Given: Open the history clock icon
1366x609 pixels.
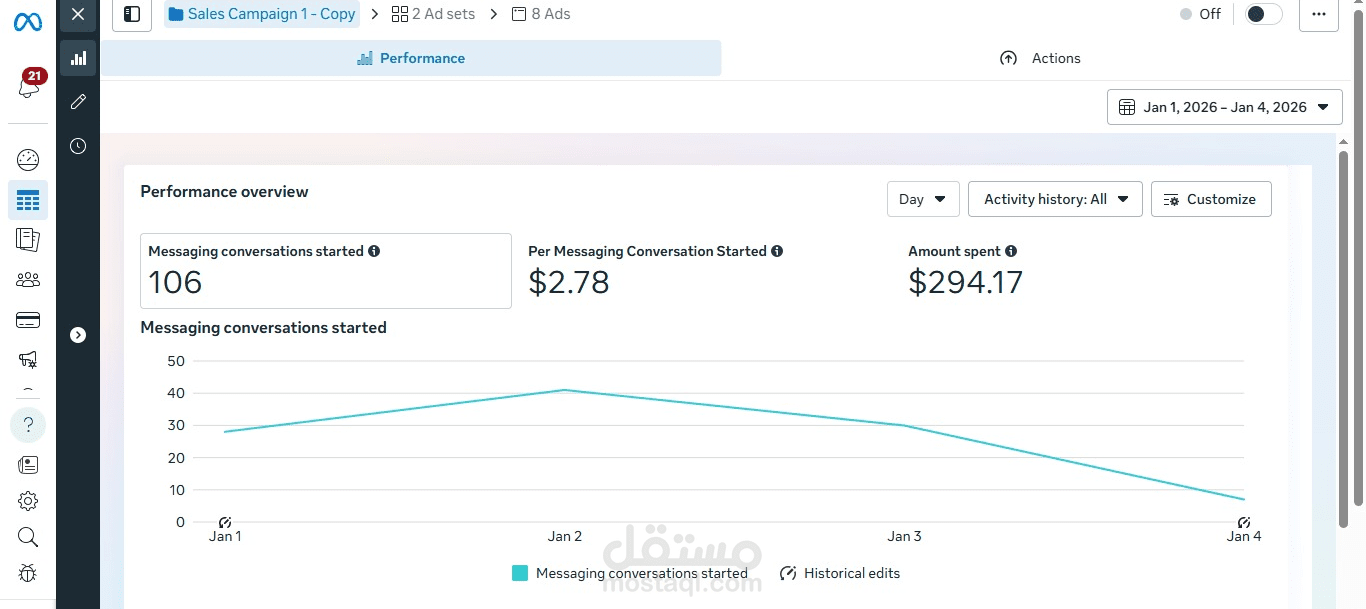Looking at the screenshot, I should (78, 146).
